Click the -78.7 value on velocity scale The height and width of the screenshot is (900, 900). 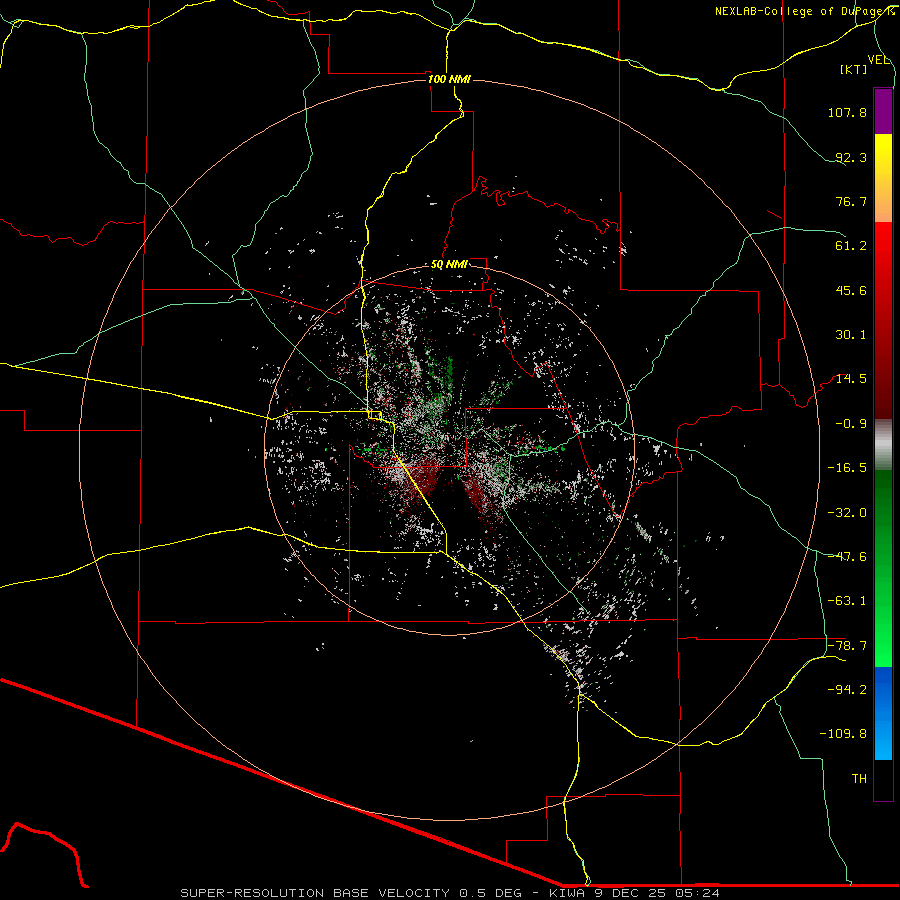pos(847,646)
